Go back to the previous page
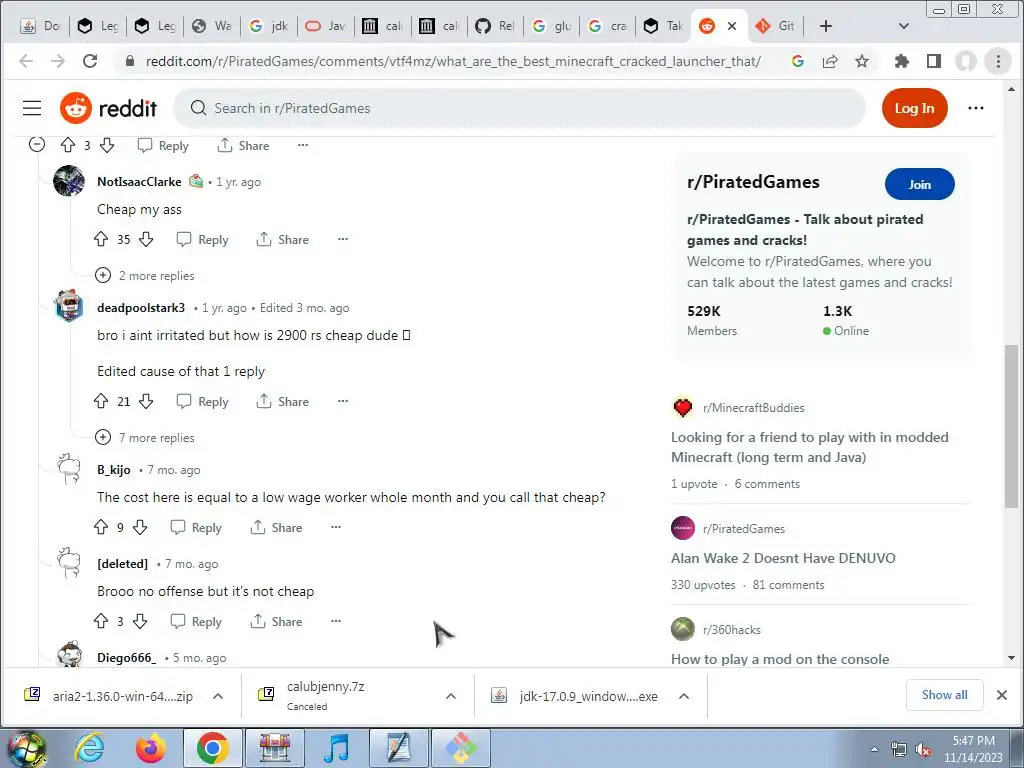 click(x=26, y=61)
